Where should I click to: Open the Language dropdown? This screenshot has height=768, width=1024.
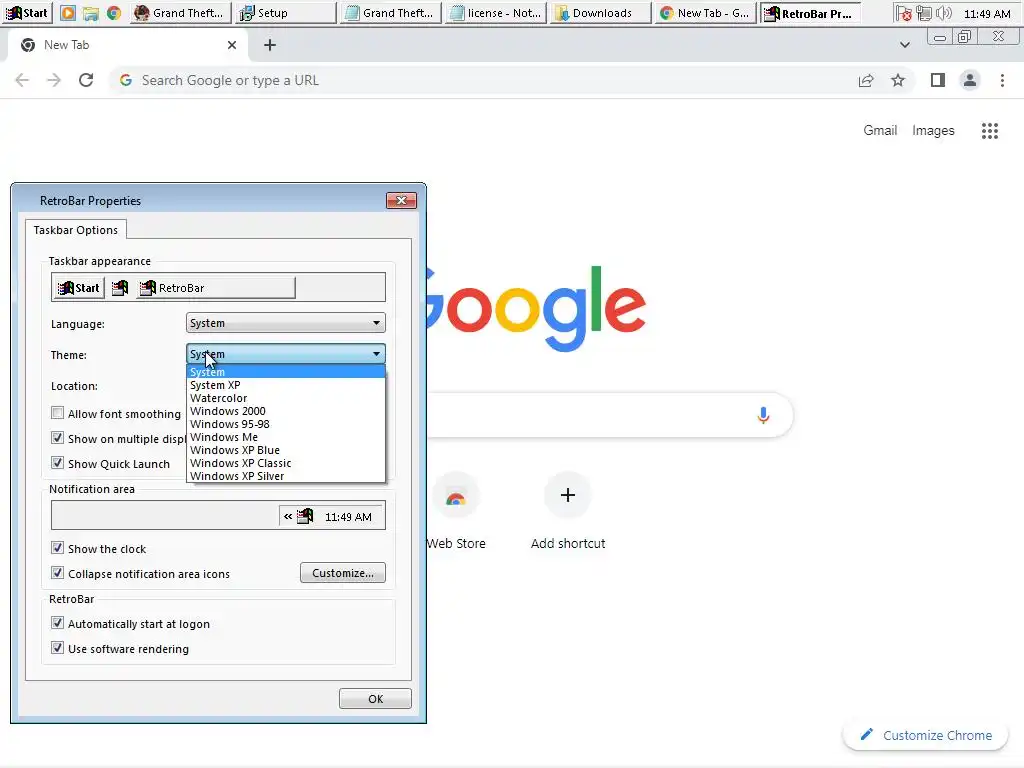tap(285, 323)
